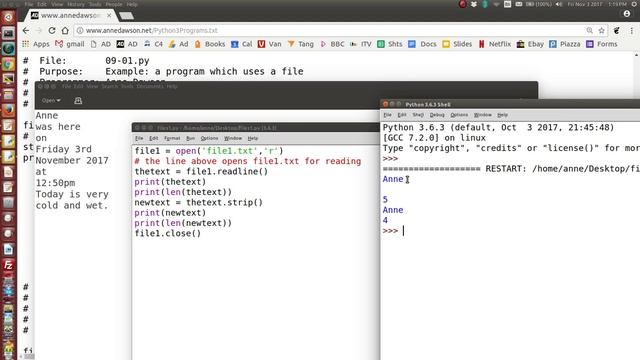The image size is (640, 360).
Task: Open the Piazza bookmark
Action: pyautogui.click(x=565, y=44)
